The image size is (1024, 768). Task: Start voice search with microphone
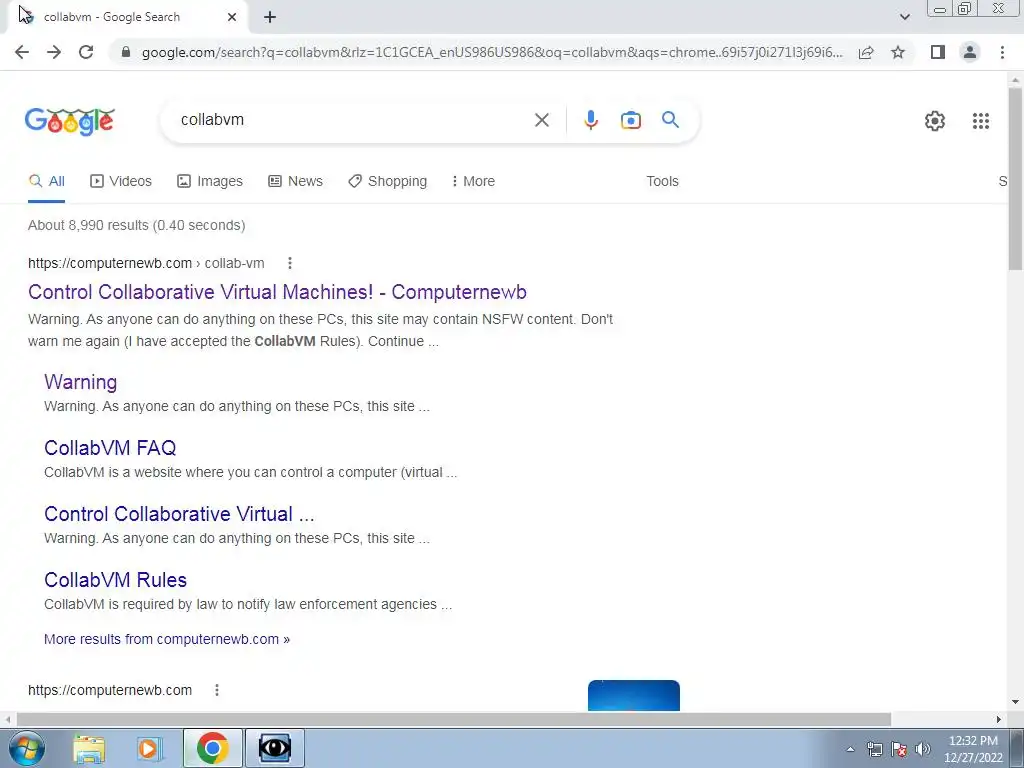pyautogui.click(x=590, y=120)
